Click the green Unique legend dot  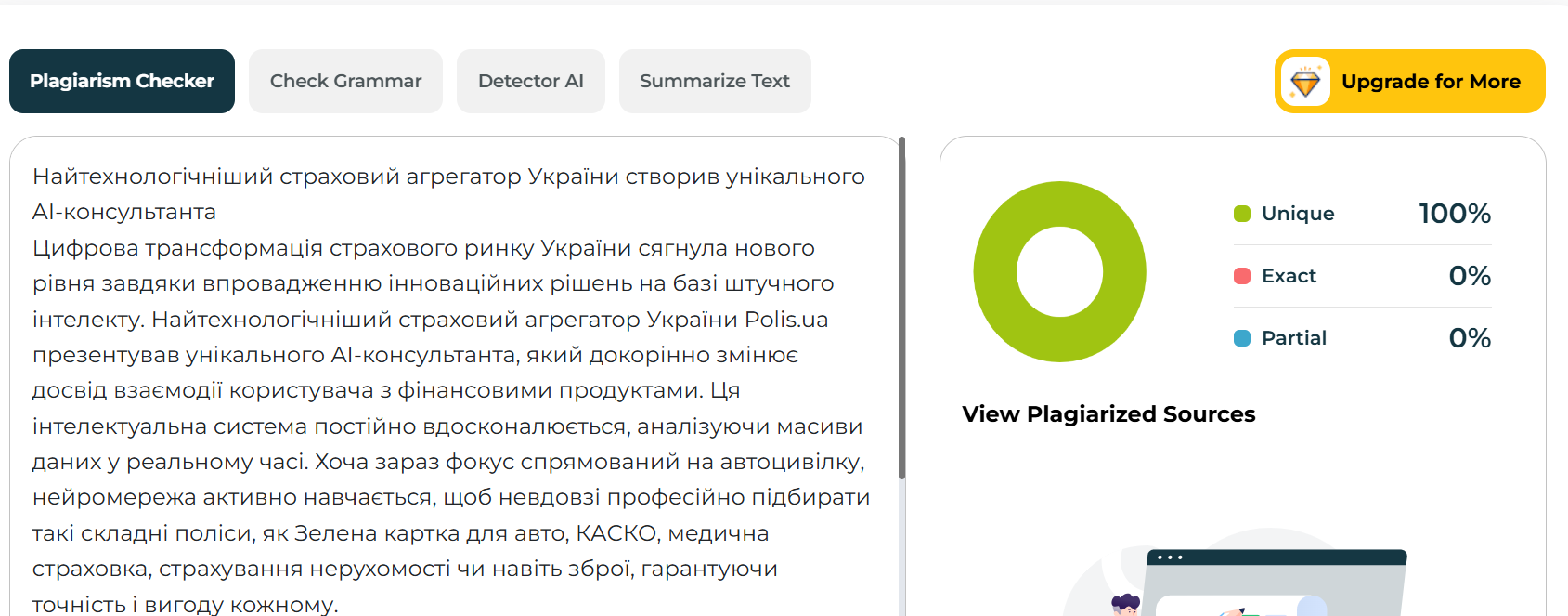pyautogui.click(x=1242, y=214)
